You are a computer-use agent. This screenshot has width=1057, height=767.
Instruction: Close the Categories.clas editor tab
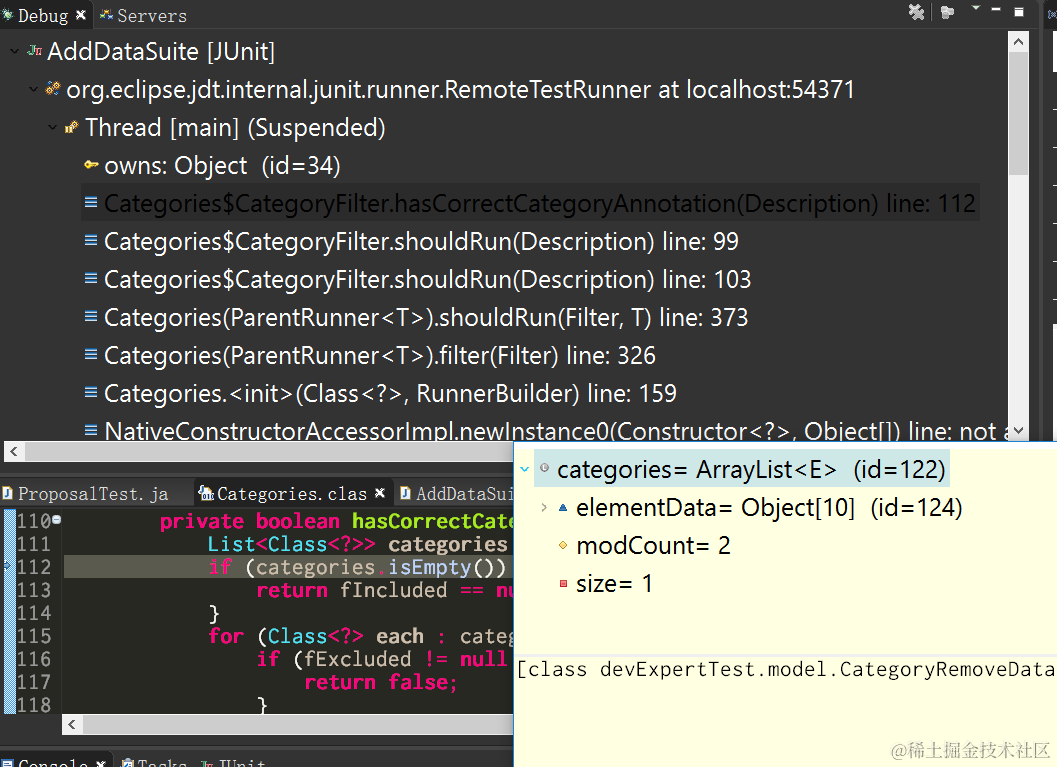380,493
